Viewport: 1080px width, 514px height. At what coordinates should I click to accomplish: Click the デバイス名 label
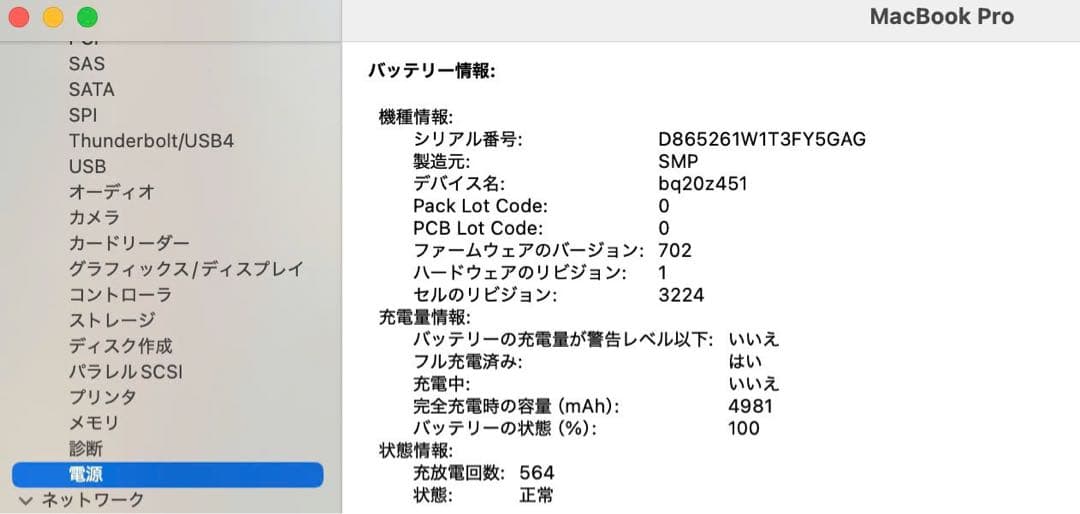pyautogui.click(x=459, y=184)
